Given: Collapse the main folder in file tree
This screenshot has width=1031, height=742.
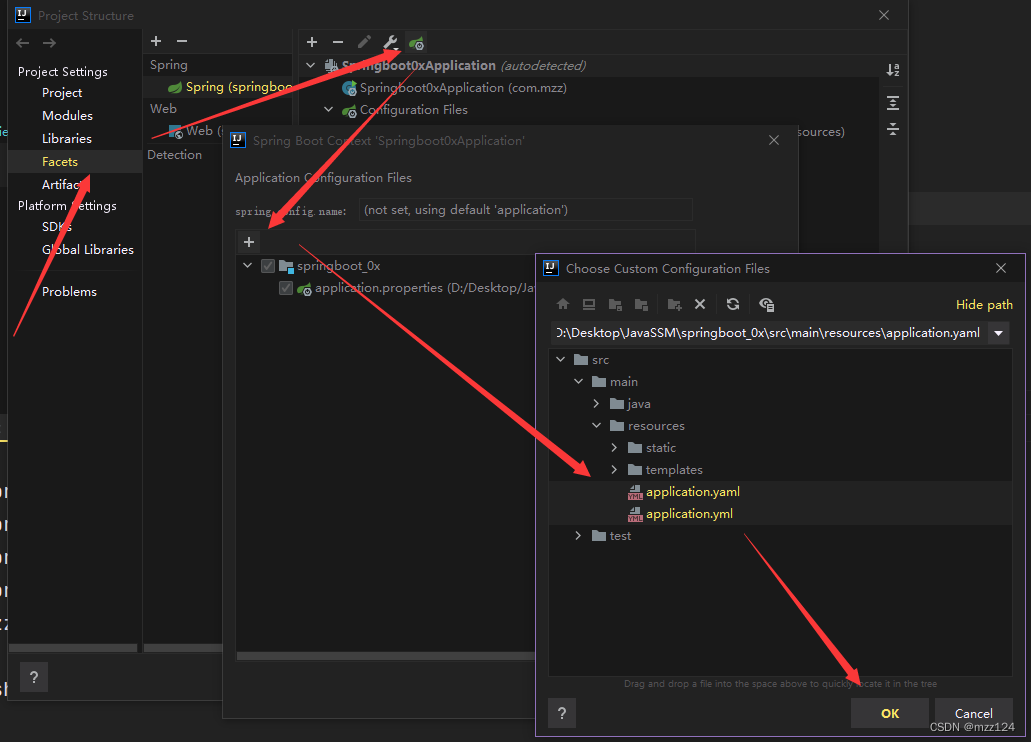Looking at the screenshot, I should coord(579,382).
